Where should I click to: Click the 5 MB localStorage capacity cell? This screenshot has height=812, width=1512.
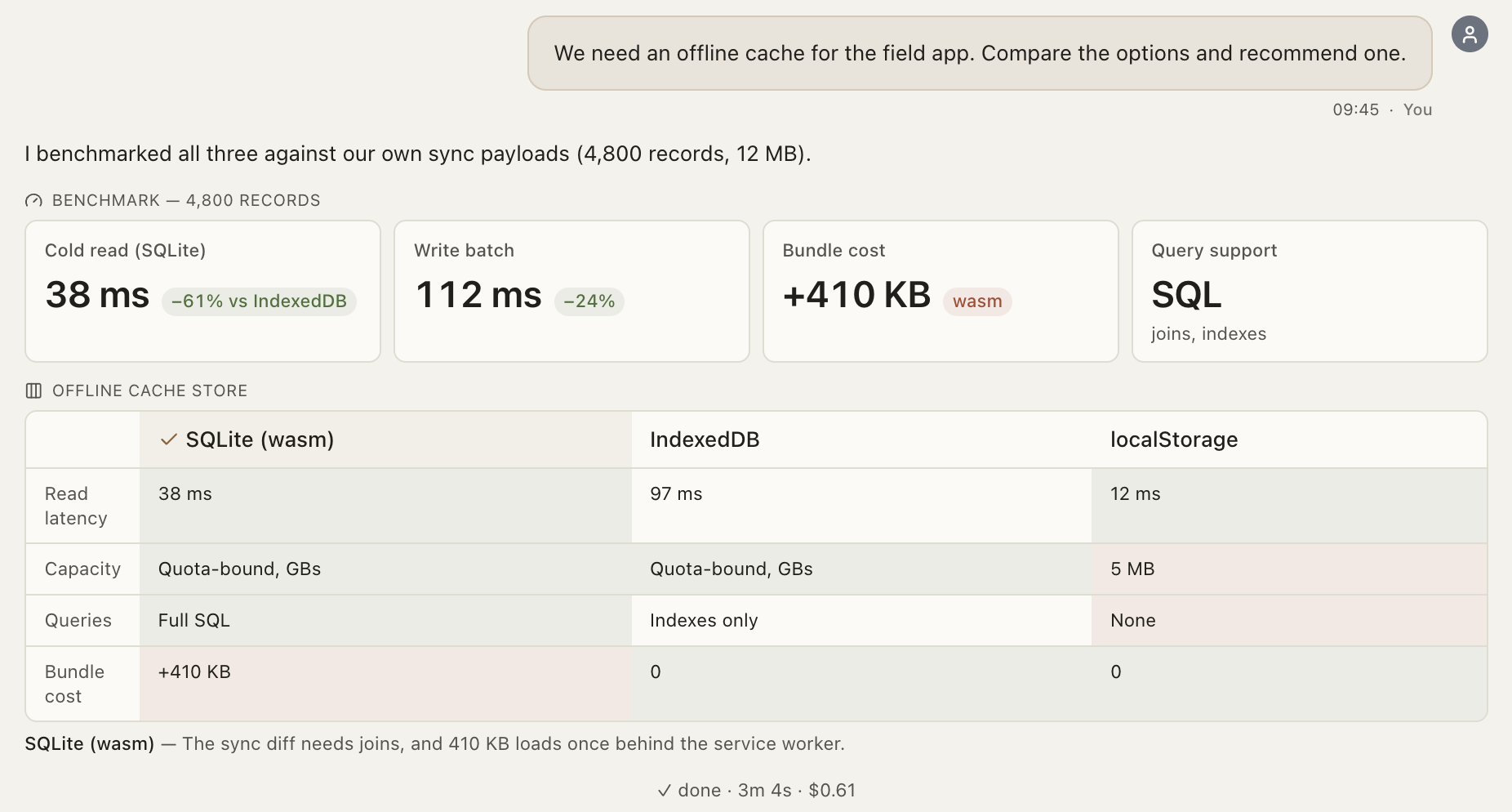tap(1289, 569)
